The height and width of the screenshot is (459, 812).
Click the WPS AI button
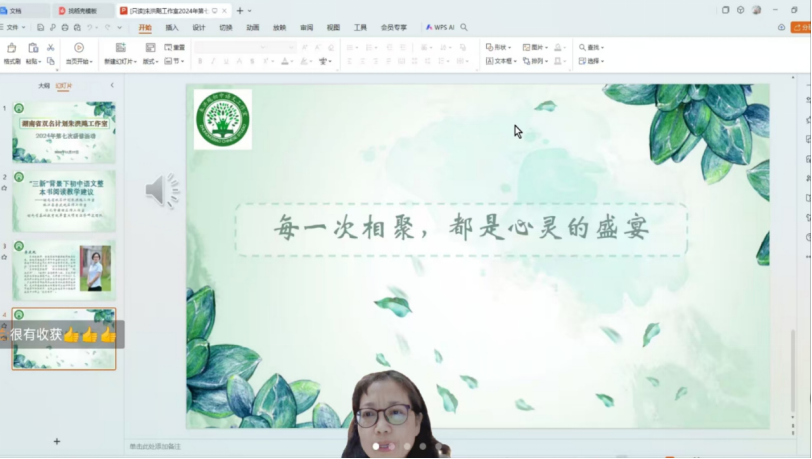(x=440, y=28)
